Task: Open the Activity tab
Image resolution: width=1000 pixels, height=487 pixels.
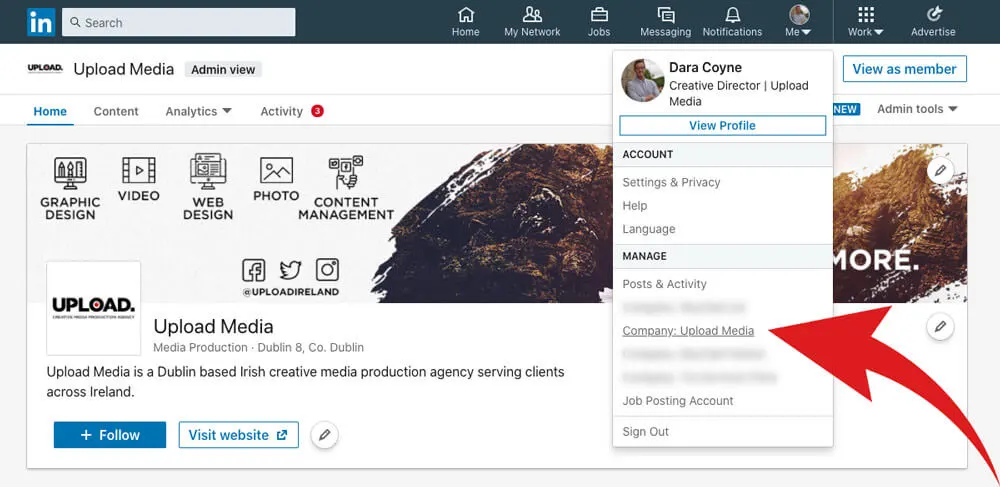Action: coord(281,111)
